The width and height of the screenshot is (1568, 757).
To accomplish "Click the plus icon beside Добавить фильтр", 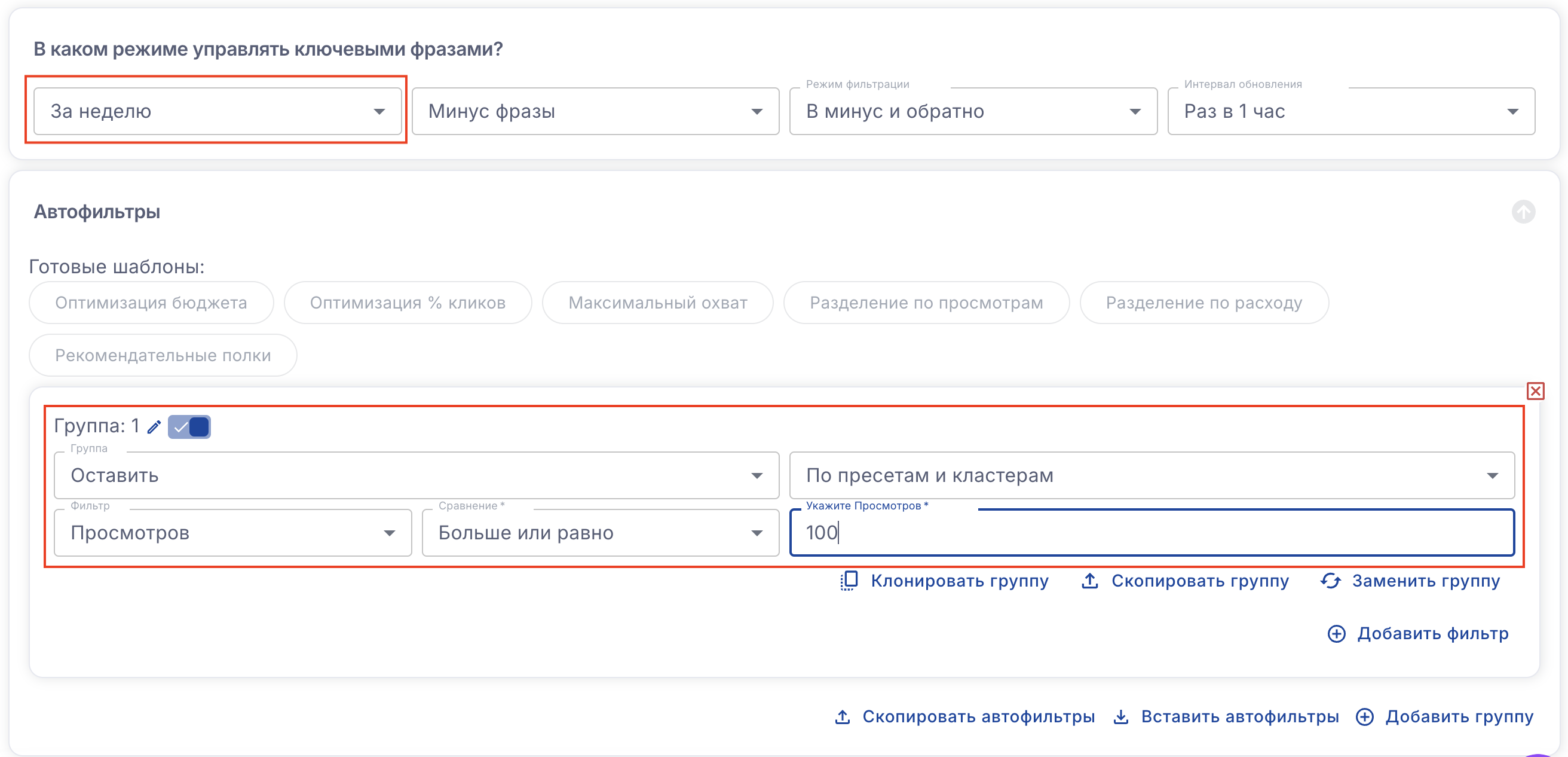I will tap(1336, 634).
